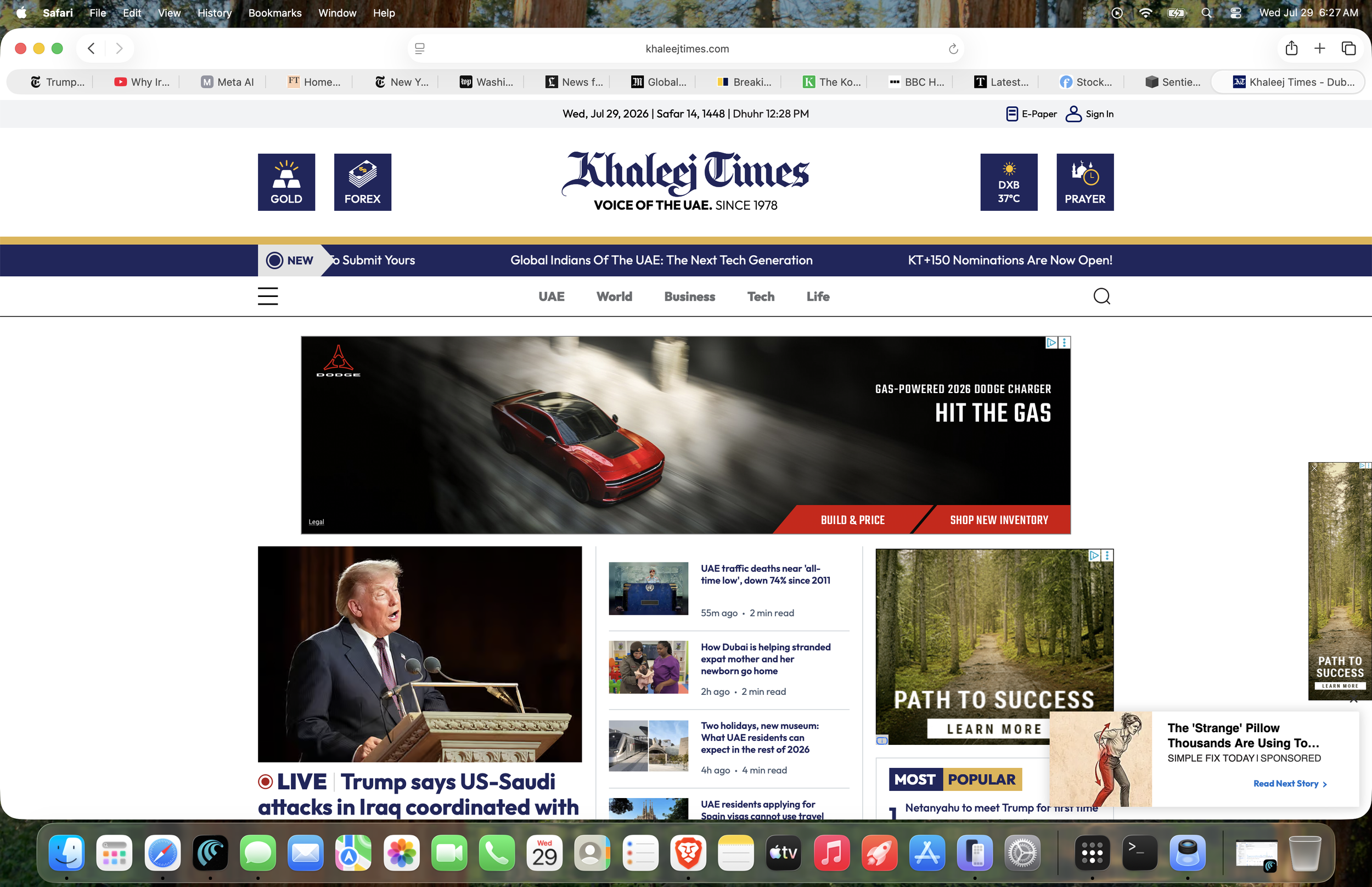Open 'UAE traffic deaths near all-time low' article

click(765, 575)
